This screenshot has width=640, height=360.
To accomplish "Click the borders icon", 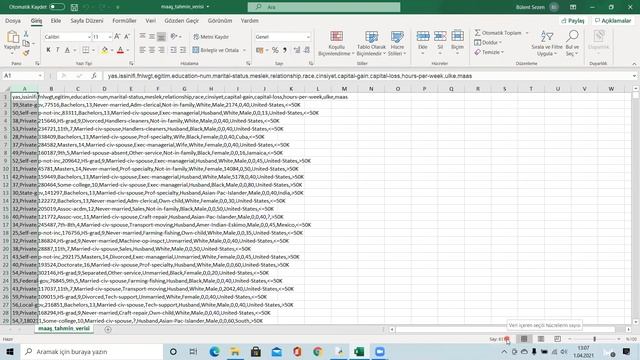I will click(x=86, y=50).
